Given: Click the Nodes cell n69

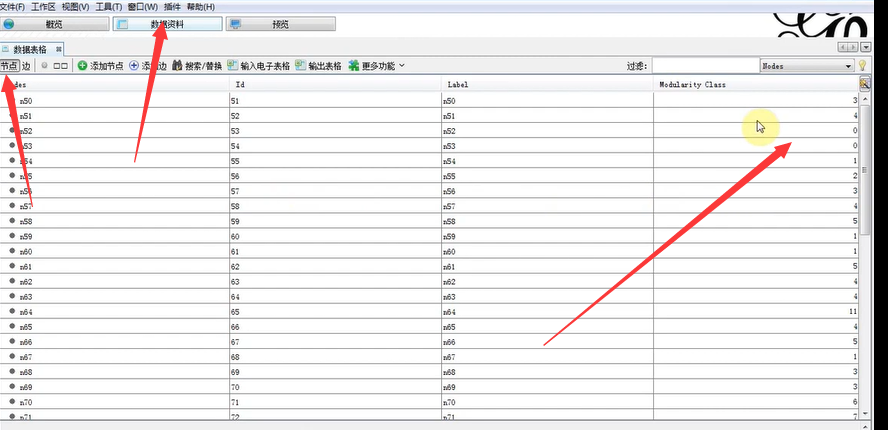Looking at the screenshot, I should [x=114, y=387].
